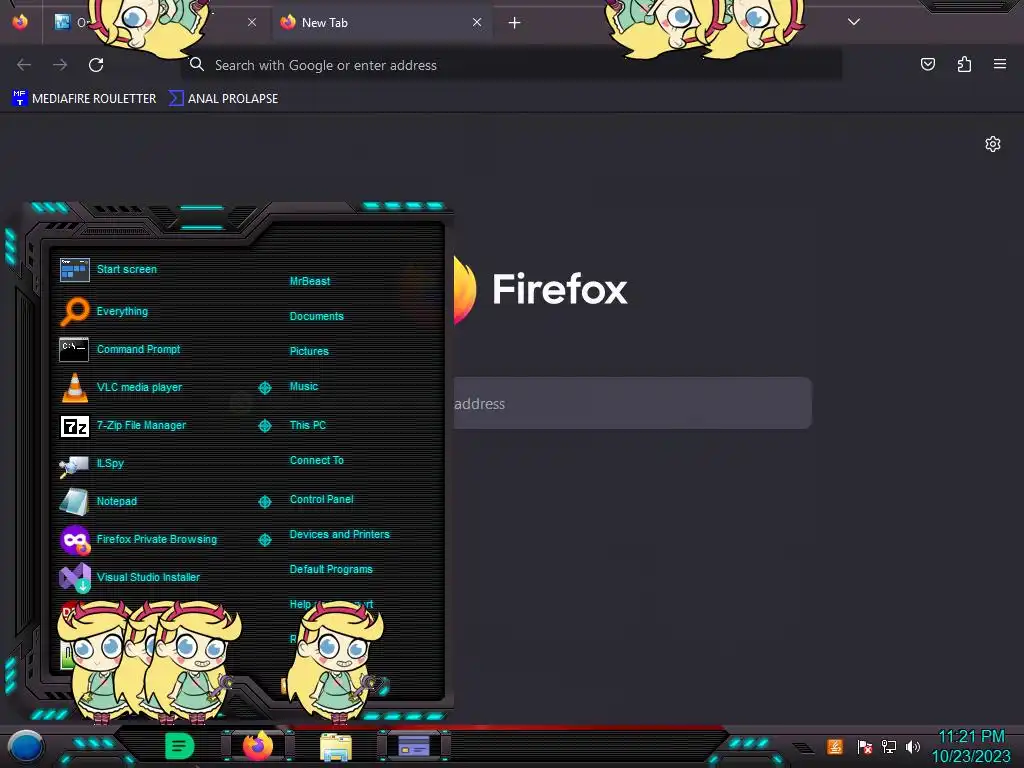Click the Firefox taskbar icon

[x=258, y=746]
